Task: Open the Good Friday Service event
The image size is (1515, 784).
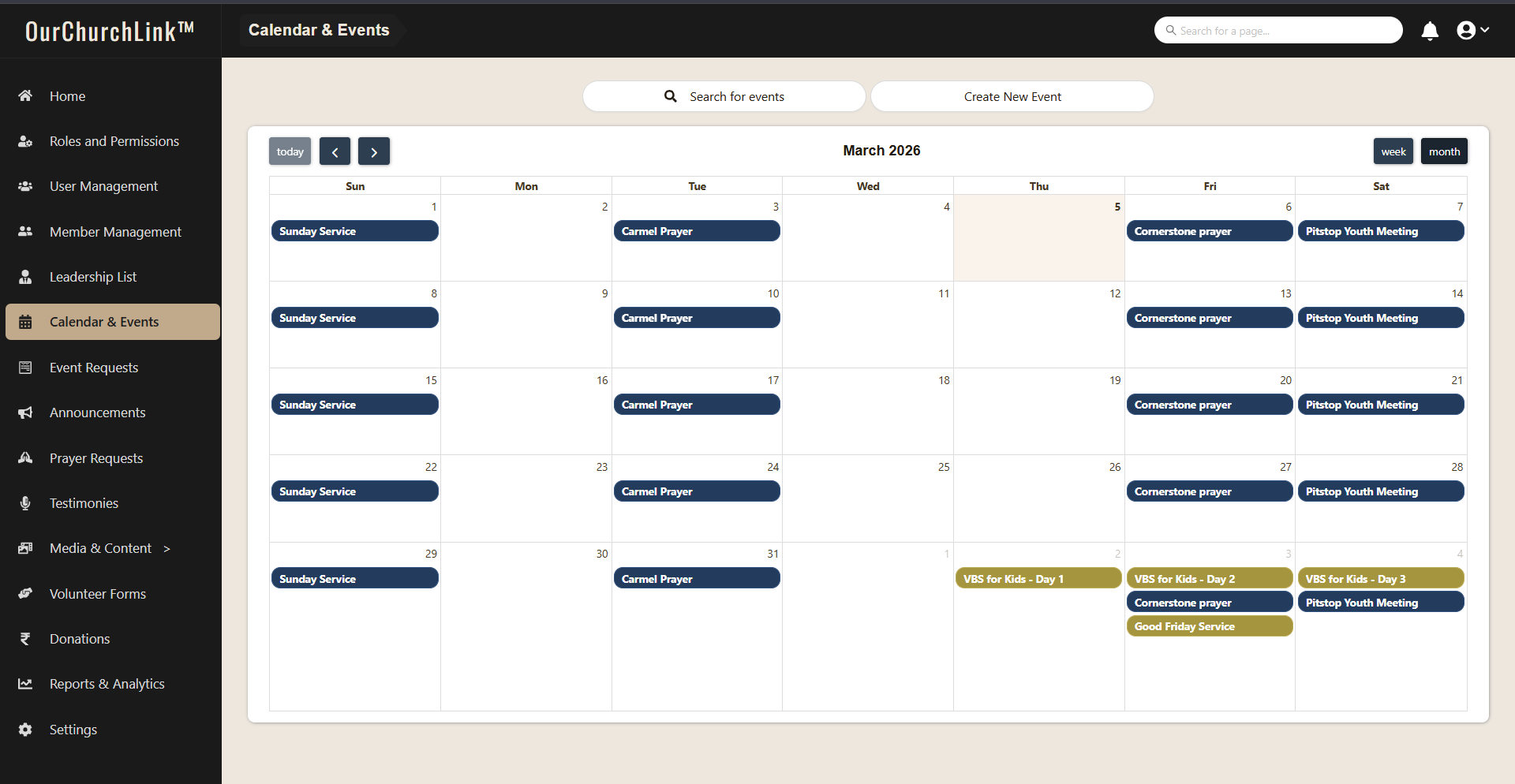Action: [x=1208, y=626]
